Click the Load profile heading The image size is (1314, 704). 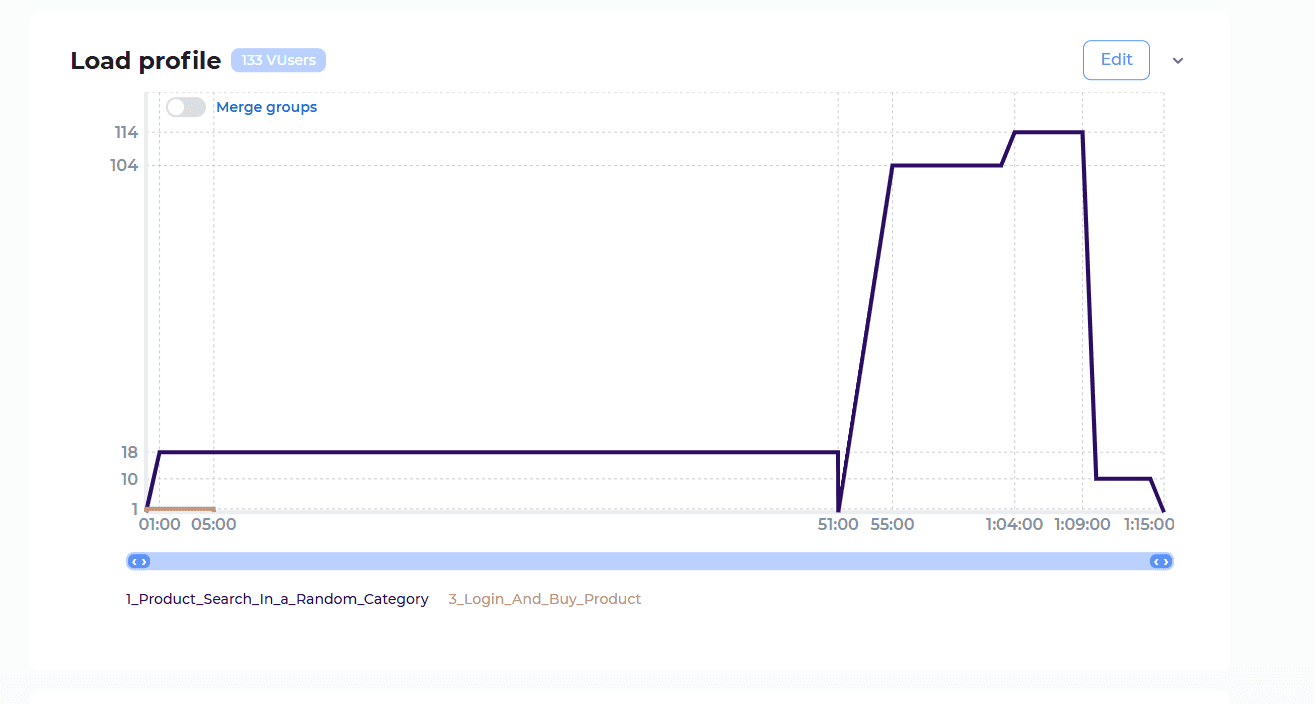click(x=145, y=61)
